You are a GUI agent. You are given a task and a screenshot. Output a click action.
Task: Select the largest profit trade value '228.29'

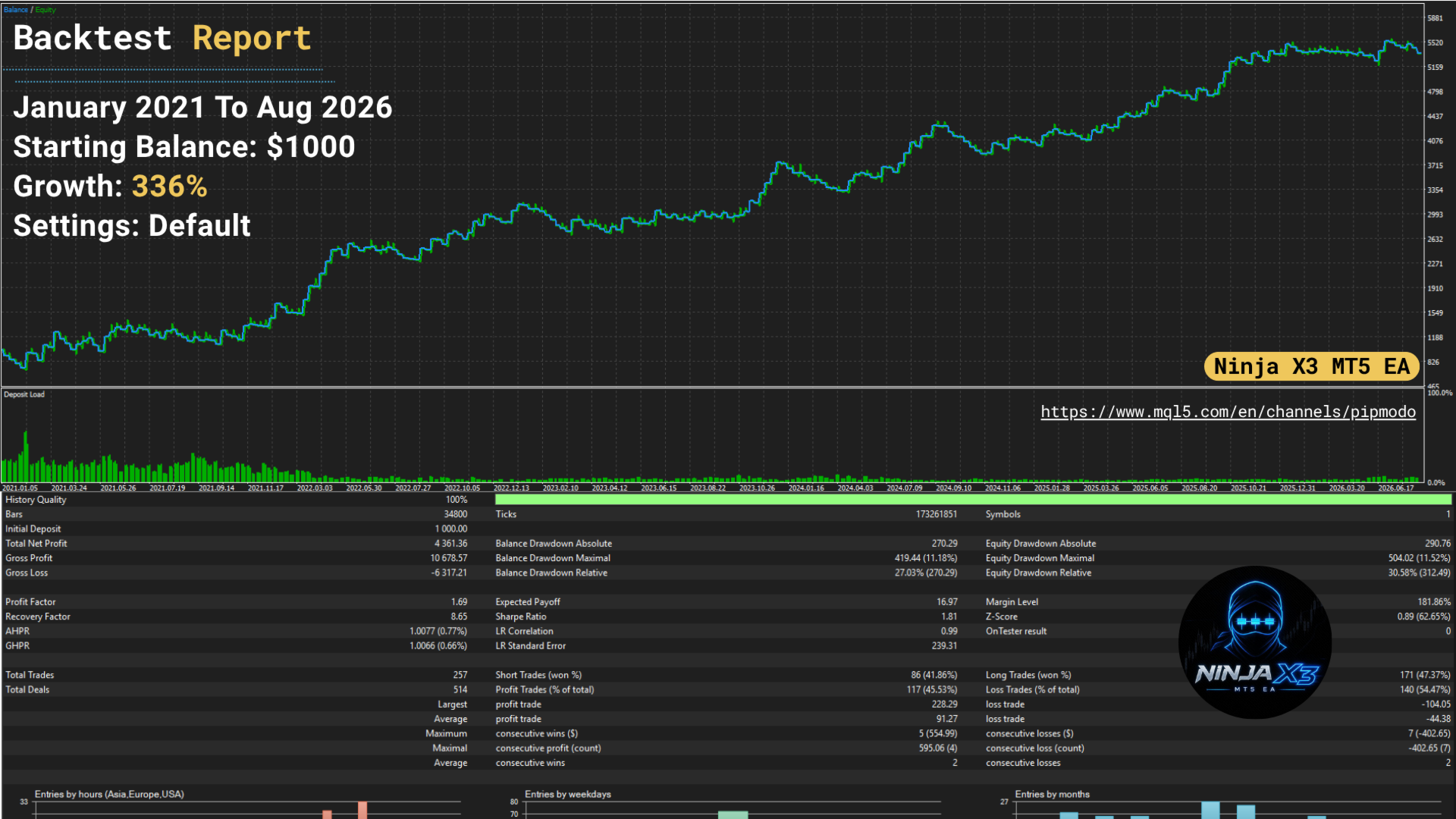[x=945, y=704]
